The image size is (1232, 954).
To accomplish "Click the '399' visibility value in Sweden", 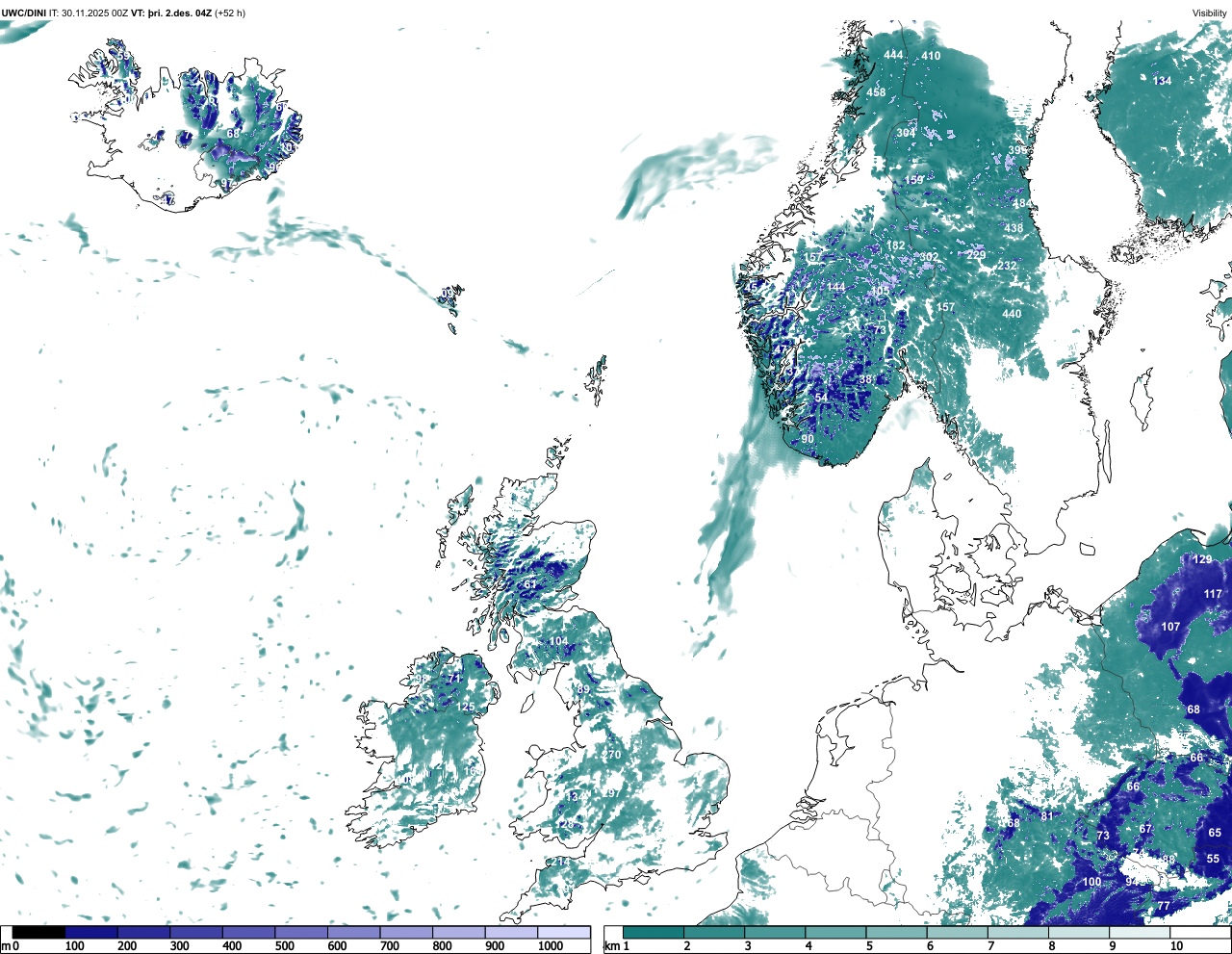I will point(1017,150).
